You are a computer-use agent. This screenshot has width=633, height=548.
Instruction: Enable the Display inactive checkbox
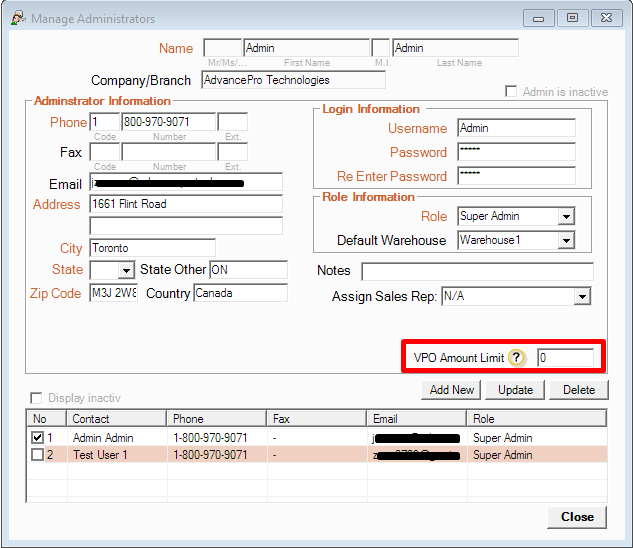coord(37,398)
